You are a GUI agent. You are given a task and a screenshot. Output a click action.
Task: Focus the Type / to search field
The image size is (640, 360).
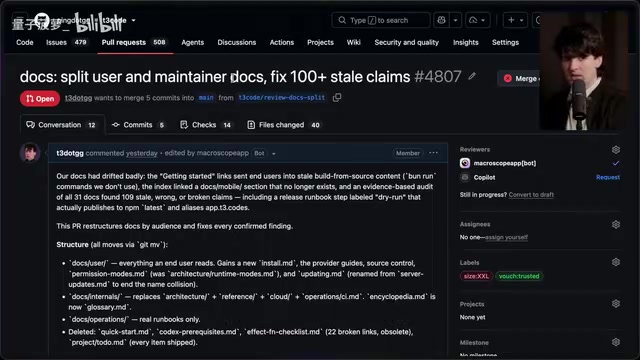pos(381,20)
